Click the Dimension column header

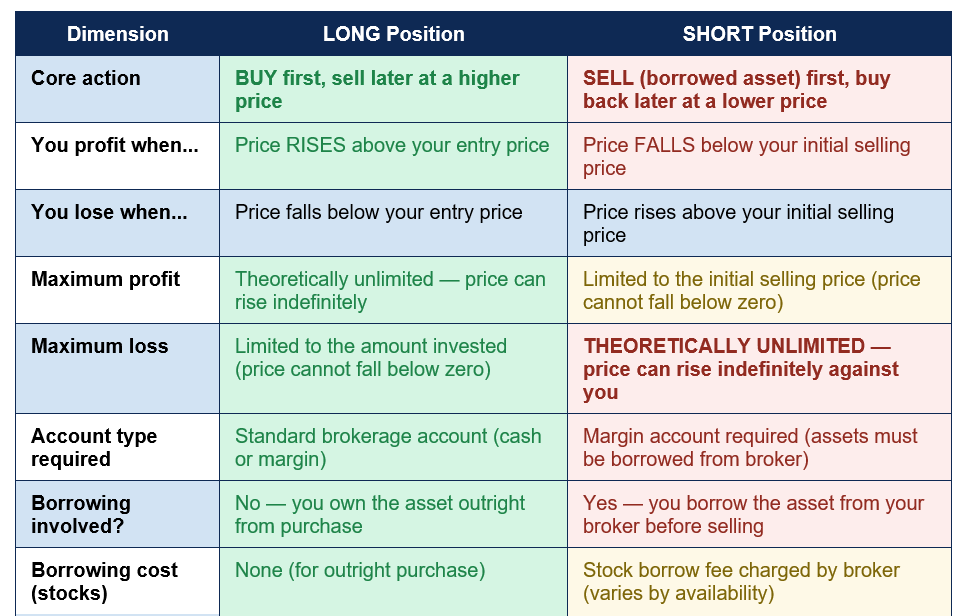coord(117,34)
